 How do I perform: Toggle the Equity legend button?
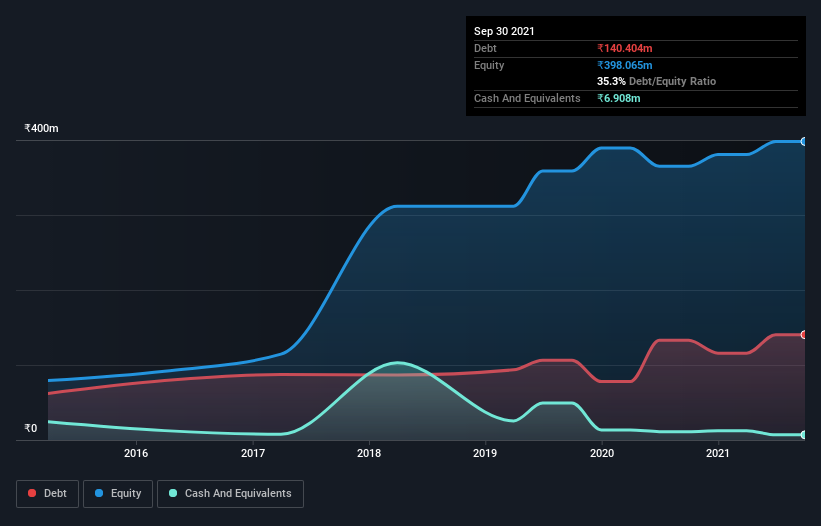click(118, 494)
